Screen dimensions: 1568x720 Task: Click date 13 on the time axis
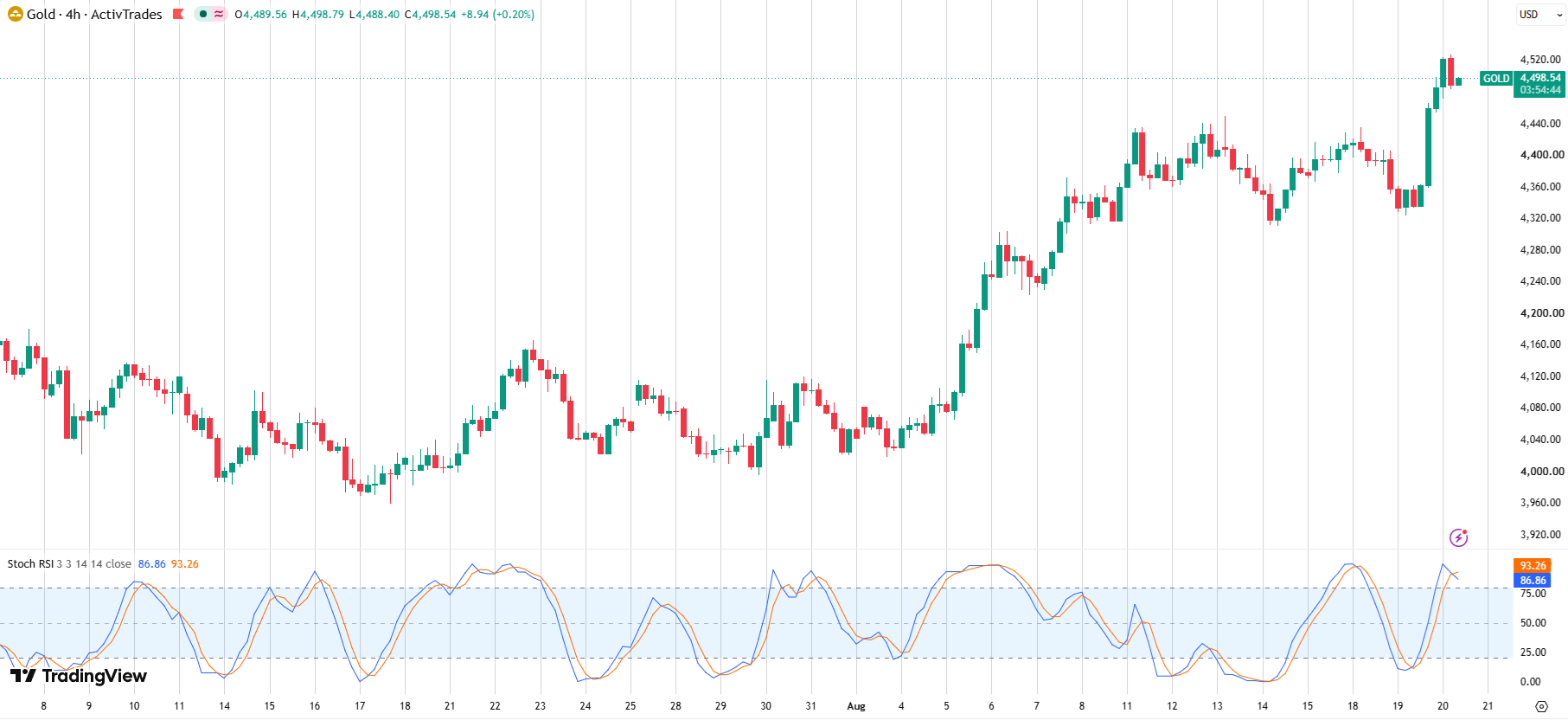point(1217,706)
